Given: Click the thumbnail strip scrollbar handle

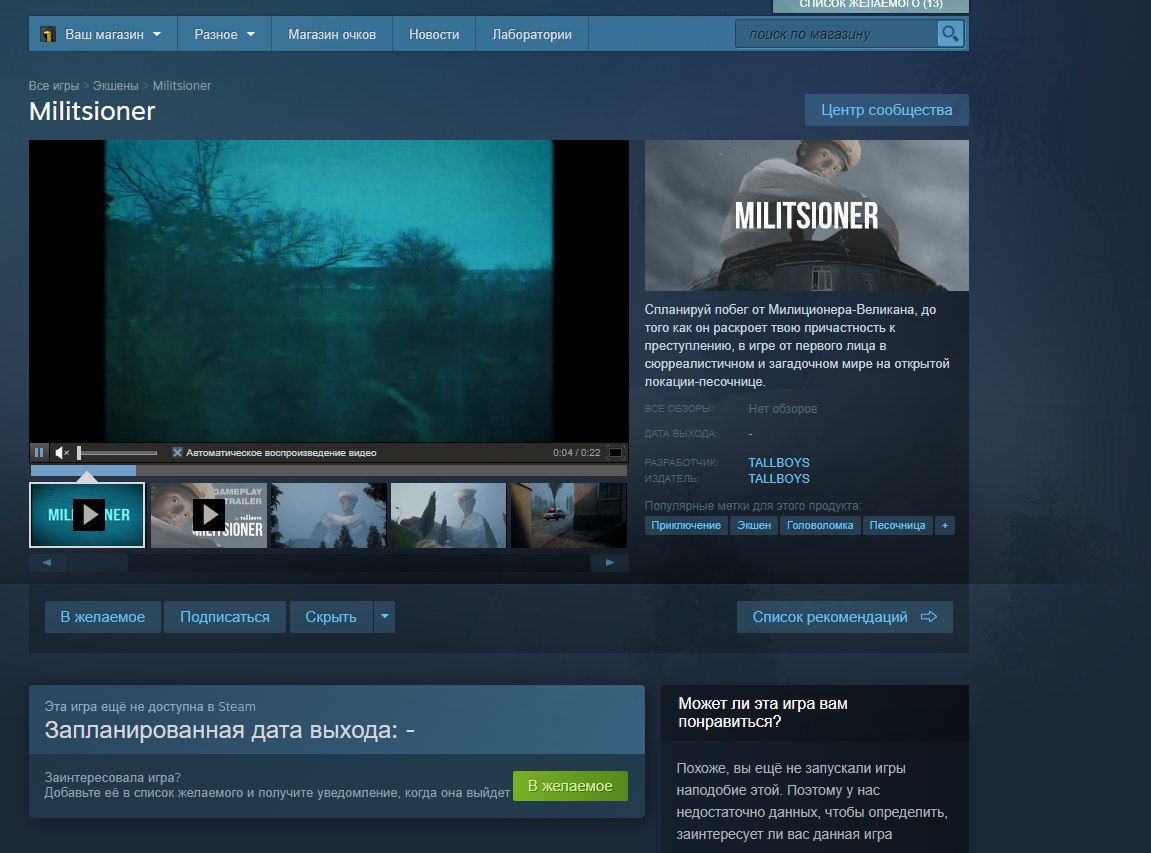Looking at the screenshot, I should click(x=97, y=562).
